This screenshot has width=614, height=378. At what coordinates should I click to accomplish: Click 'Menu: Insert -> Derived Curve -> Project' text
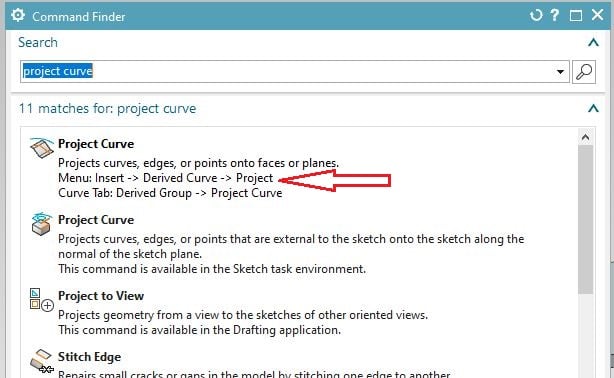[x=166, y=178]
